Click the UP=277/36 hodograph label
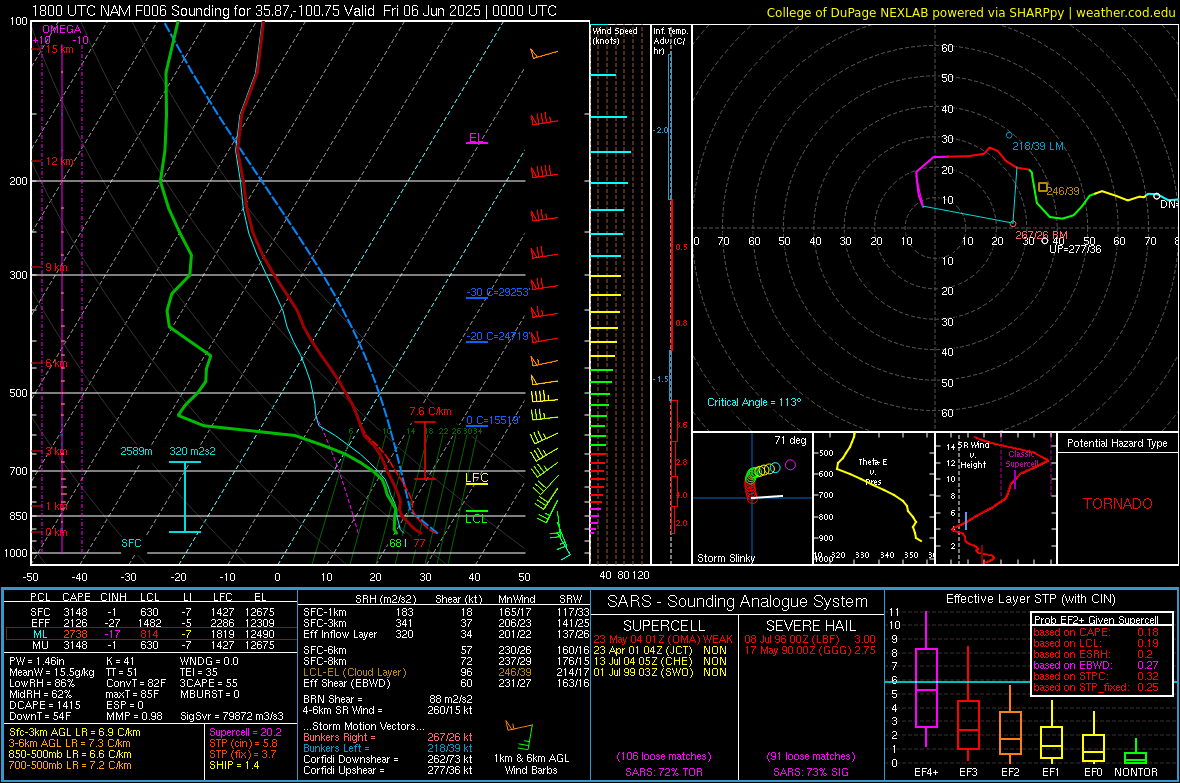 (x=1075, y=248)
